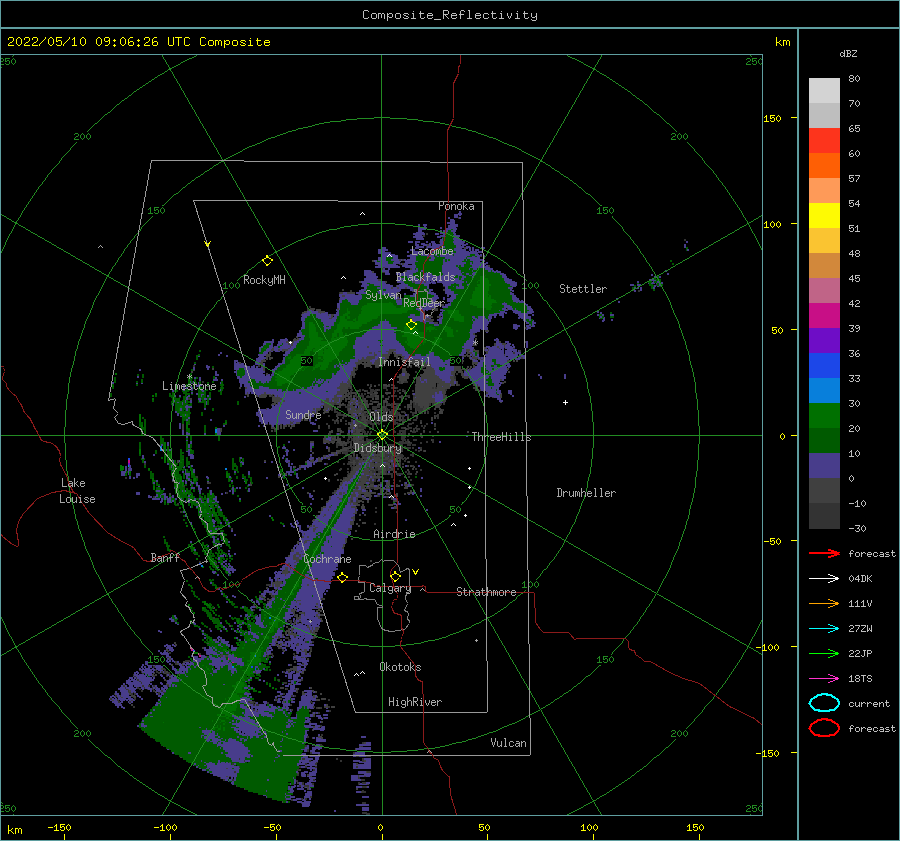Click the Drumheller town label
This screenshot has height=841, width=900.
click(586, 493)
